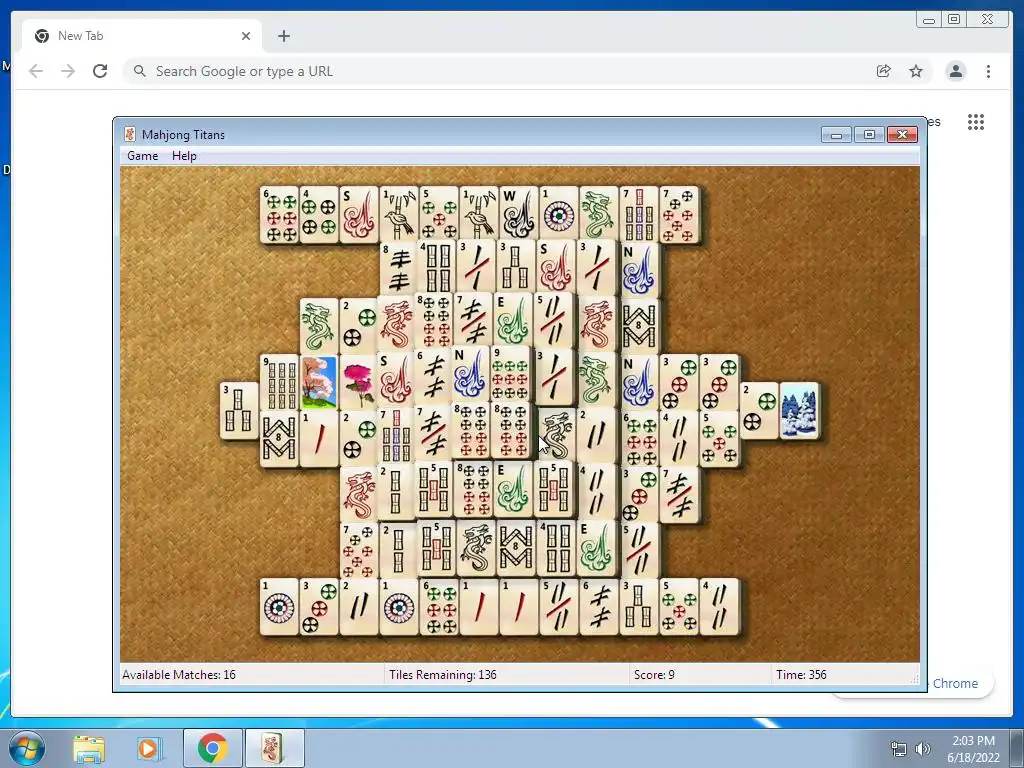Select the 3 of circles tile in bottom row
The width and height of the screenshot is (1024, 768).
pos(319,607)
